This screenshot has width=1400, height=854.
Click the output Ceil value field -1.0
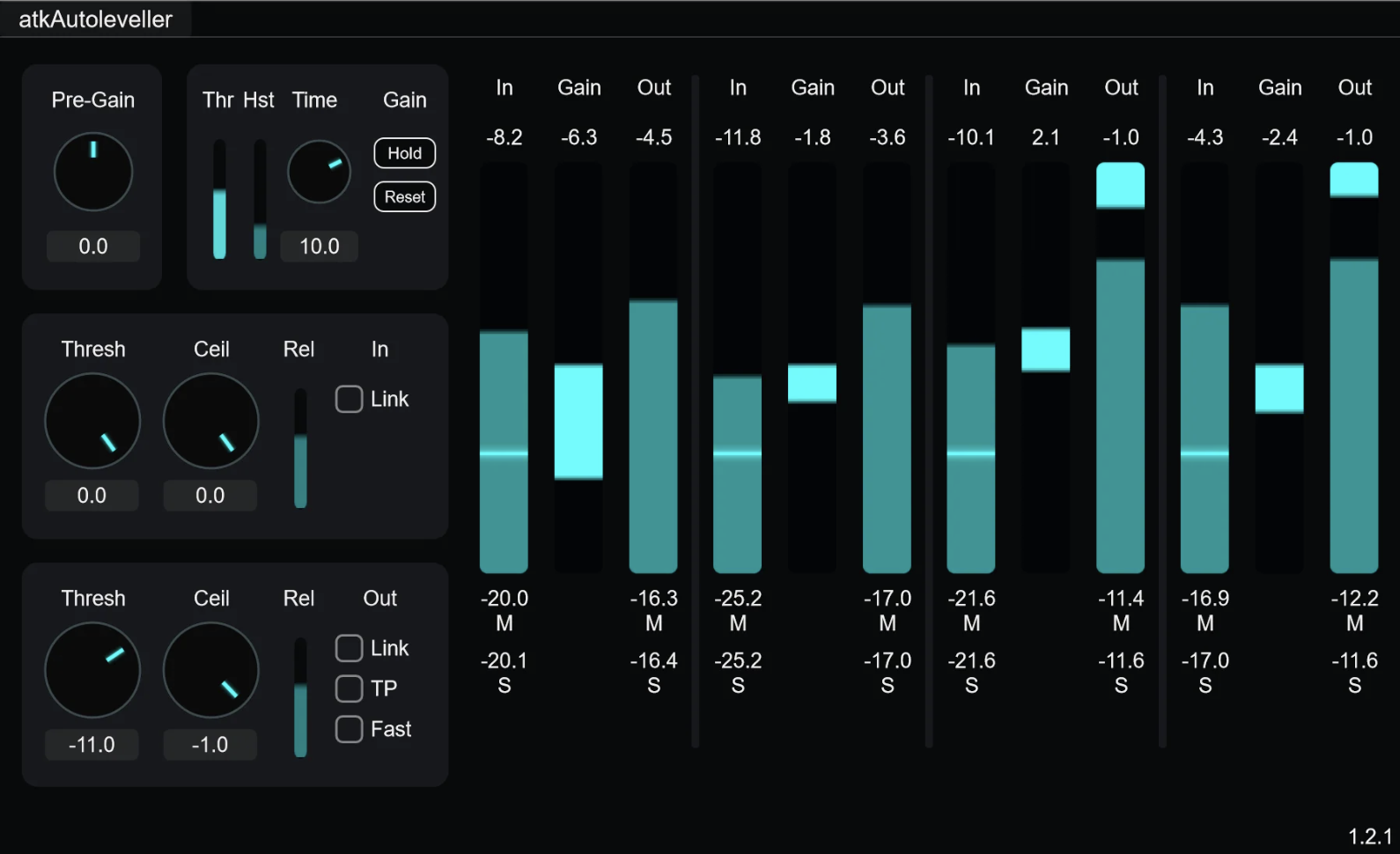click(x=210, y=745)
